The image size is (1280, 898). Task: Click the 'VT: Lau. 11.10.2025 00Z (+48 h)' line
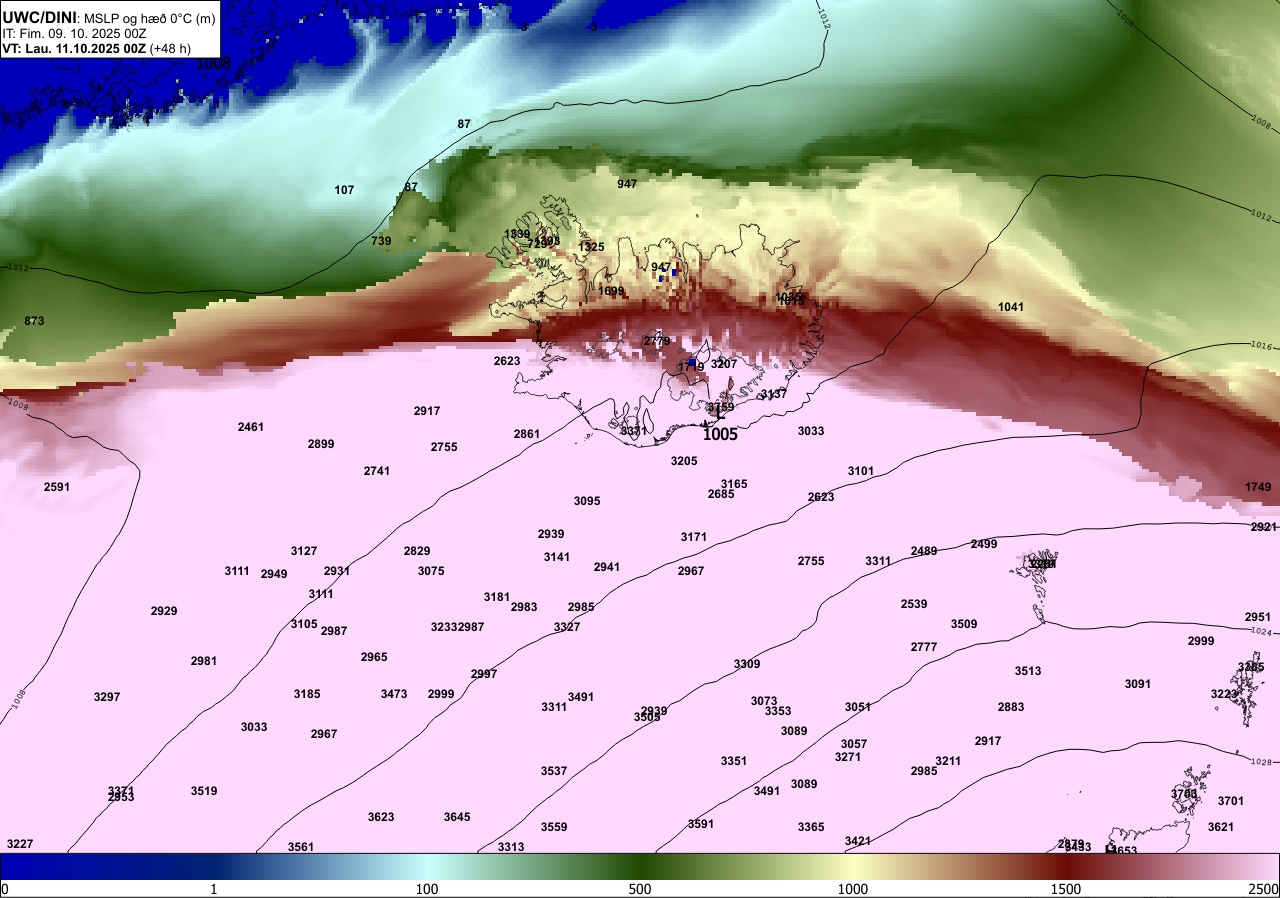[x=97, y=48]
